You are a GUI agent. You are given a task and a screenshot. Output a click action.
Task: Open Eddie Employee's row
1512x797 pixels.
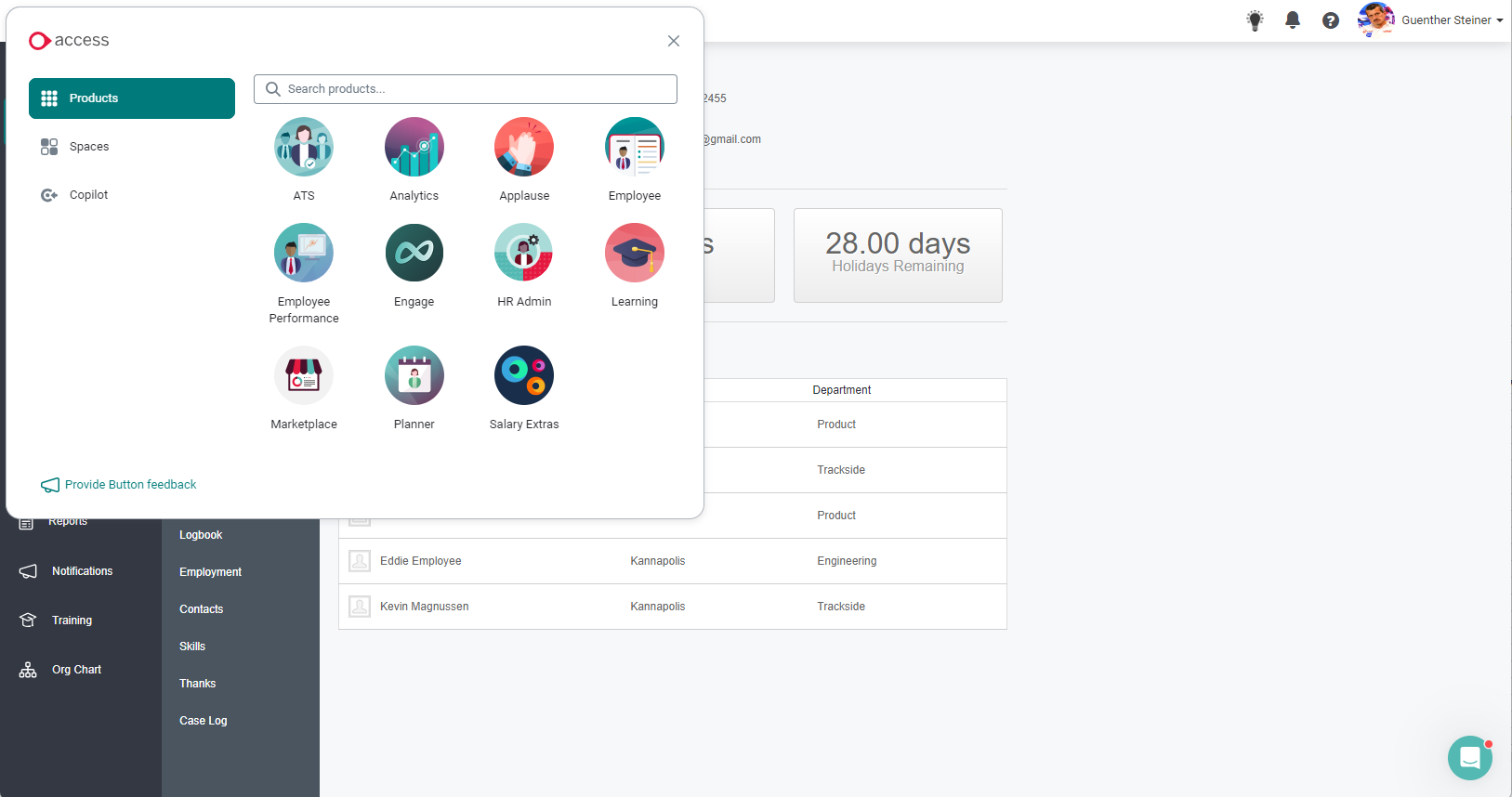coord(673,561)
